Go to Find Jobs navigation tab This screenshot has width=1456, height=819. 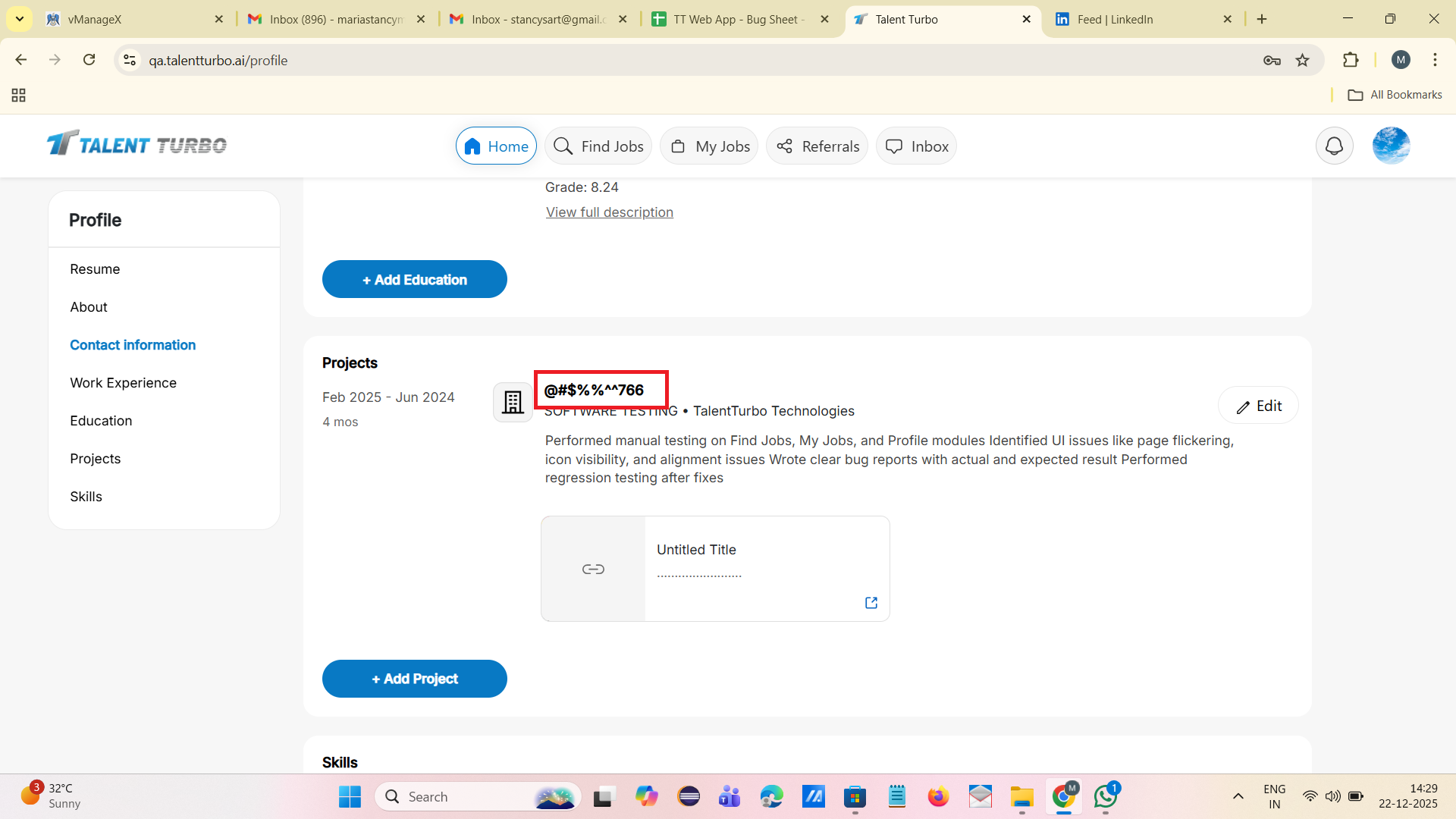point(598,146)
